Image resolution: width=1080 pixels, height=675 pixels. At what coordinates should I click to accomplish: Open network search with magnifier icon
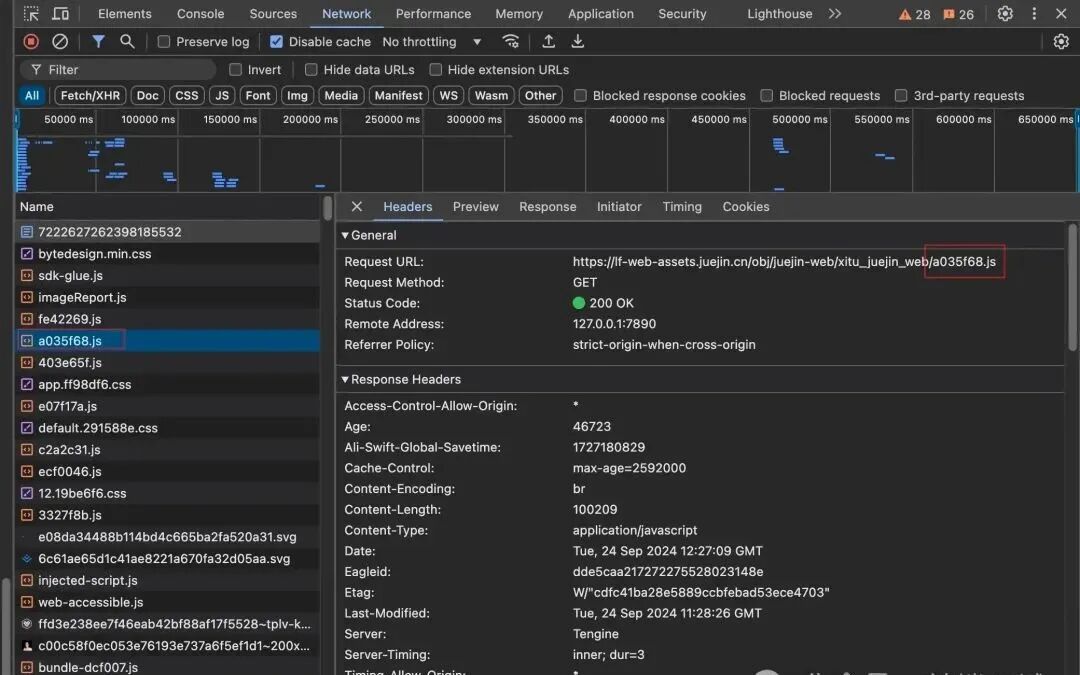pos(127,42)
